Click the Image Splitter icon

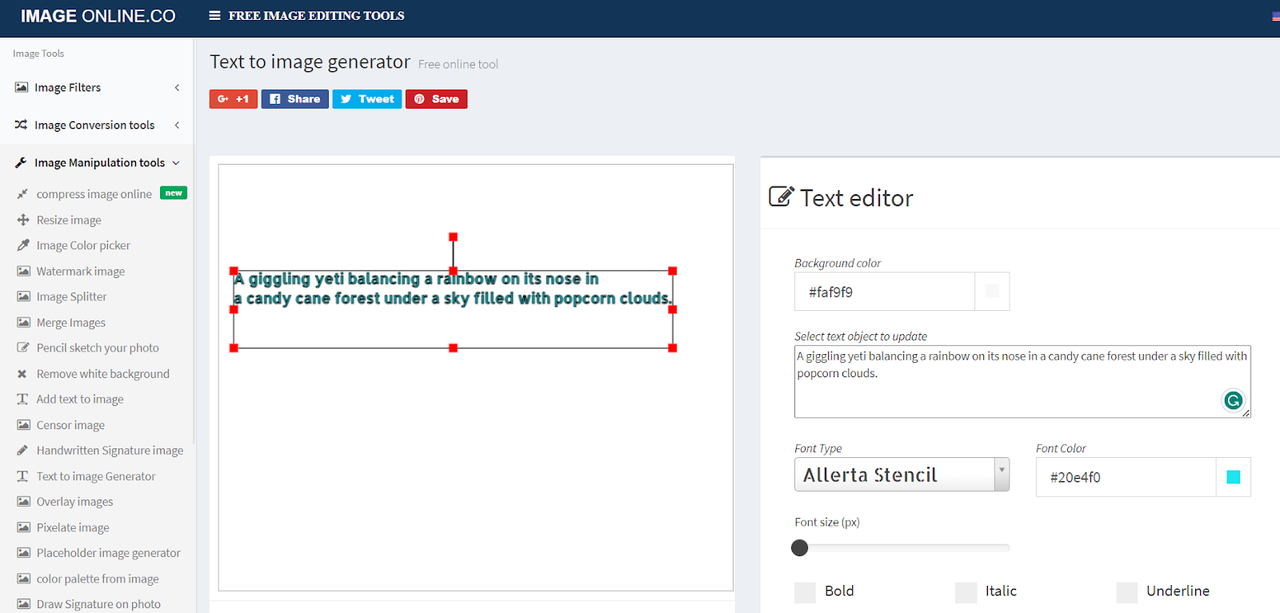click(23, 297)
